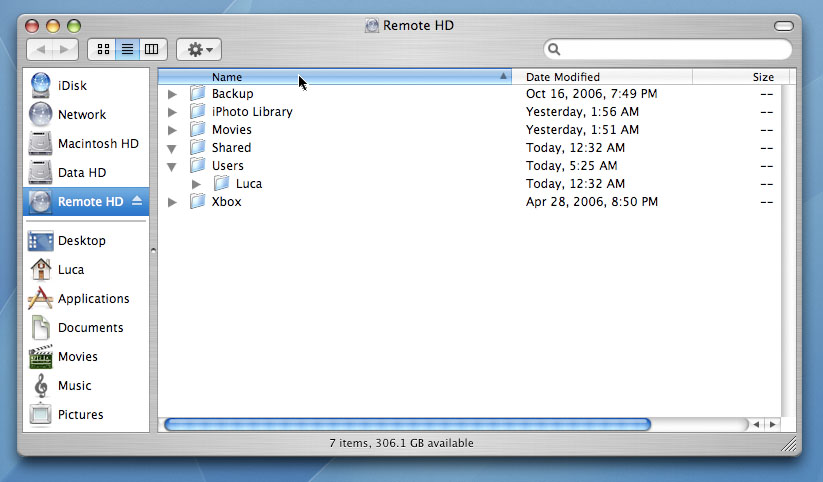The width and height of the screenshot is (823, 482).
Task: Click the iPhoto Library folder icon
Action: point(198,111)
